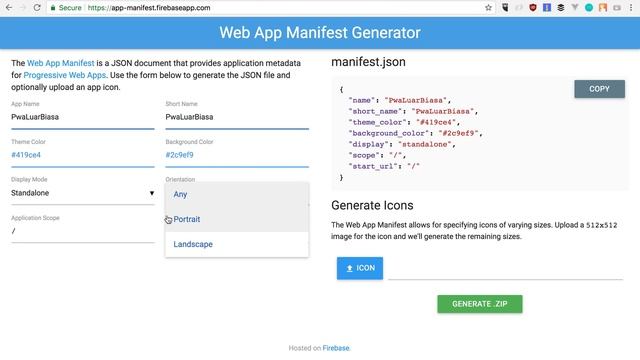Click the manifest.json heading
Viewport: 640px width, 360px height.
(x=368, y=62)
